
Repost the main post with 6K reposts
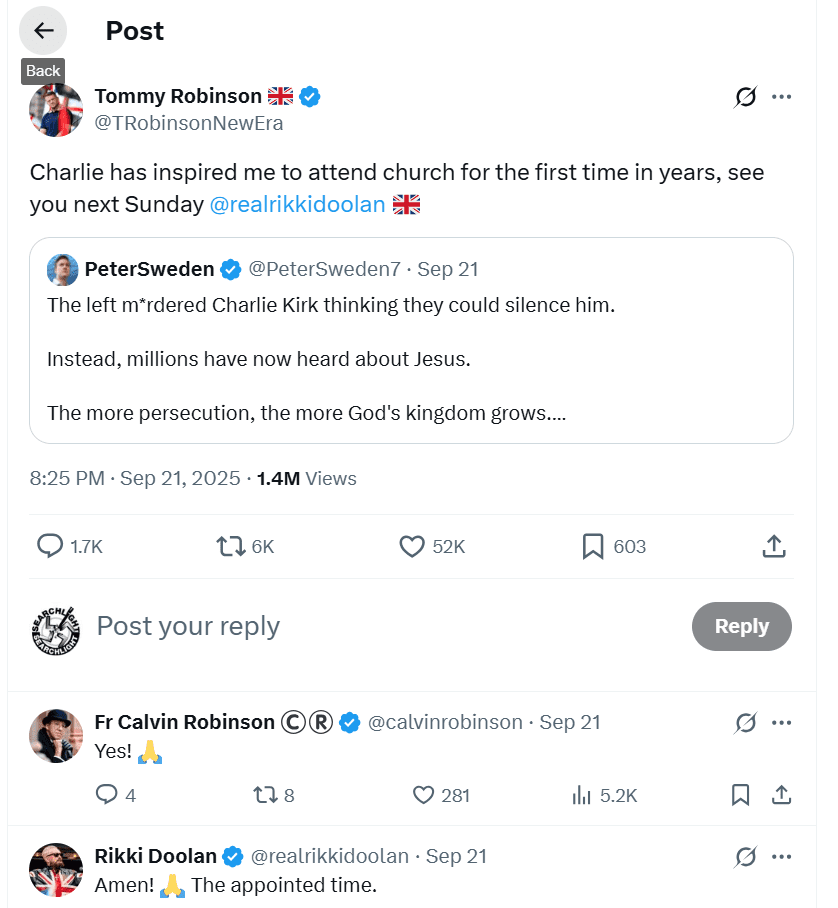point(230,546)
